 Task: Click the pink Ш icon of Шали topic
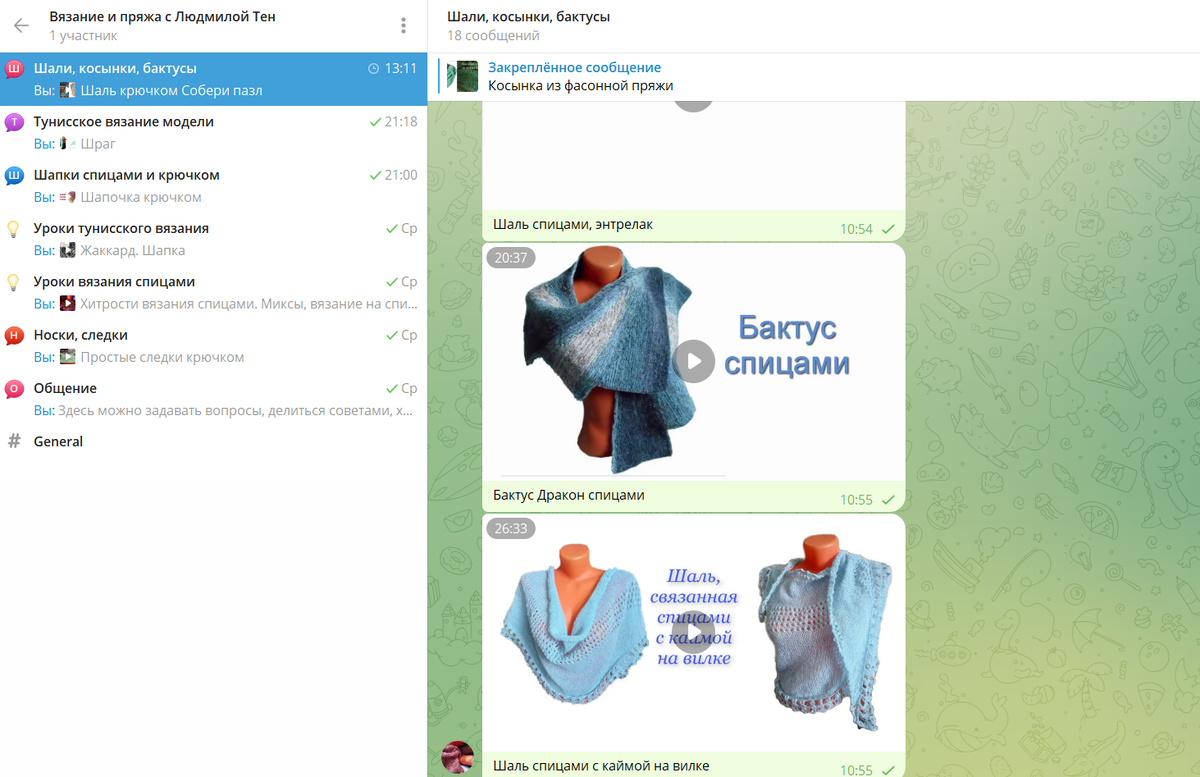pos(14,69)
